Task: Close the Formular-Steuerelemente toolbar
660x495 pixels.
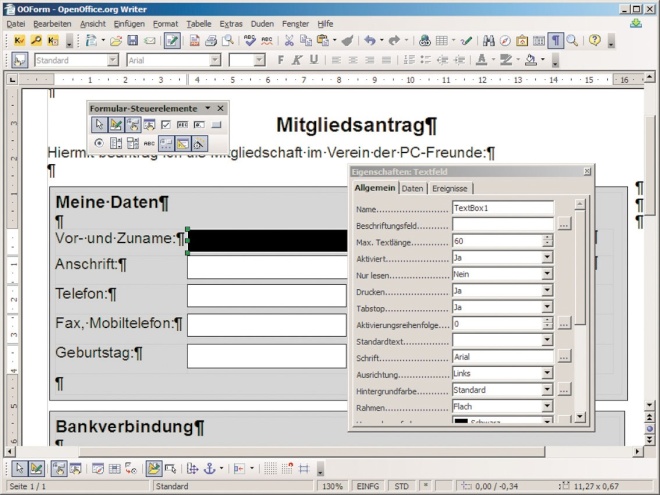Action: [x=221, y=109]
